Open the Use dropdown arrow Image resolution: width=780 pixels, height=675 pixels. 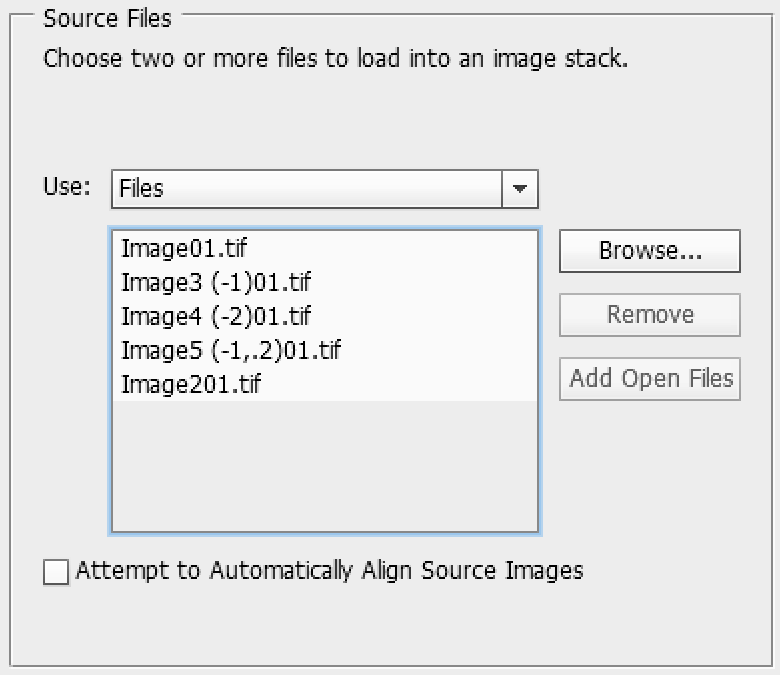(520, 189)
